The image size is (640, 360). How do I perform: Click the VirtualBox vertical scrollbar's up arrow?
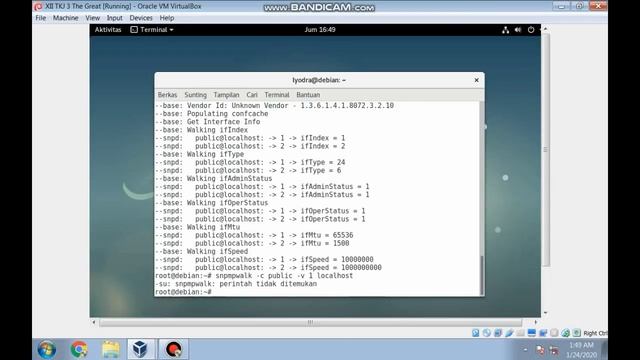click(x=546, y=29)
